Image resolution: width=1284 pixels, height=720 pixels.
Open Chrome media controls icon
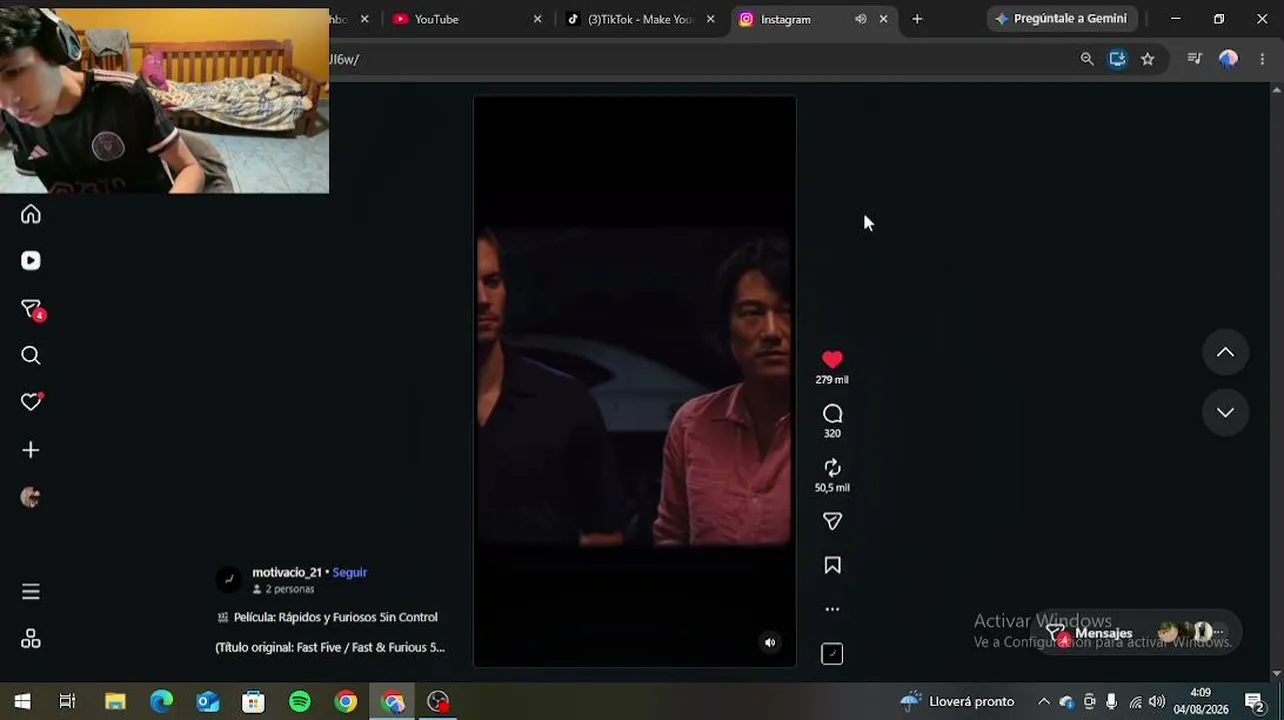pyautogui.click(x=1194, y=59)
